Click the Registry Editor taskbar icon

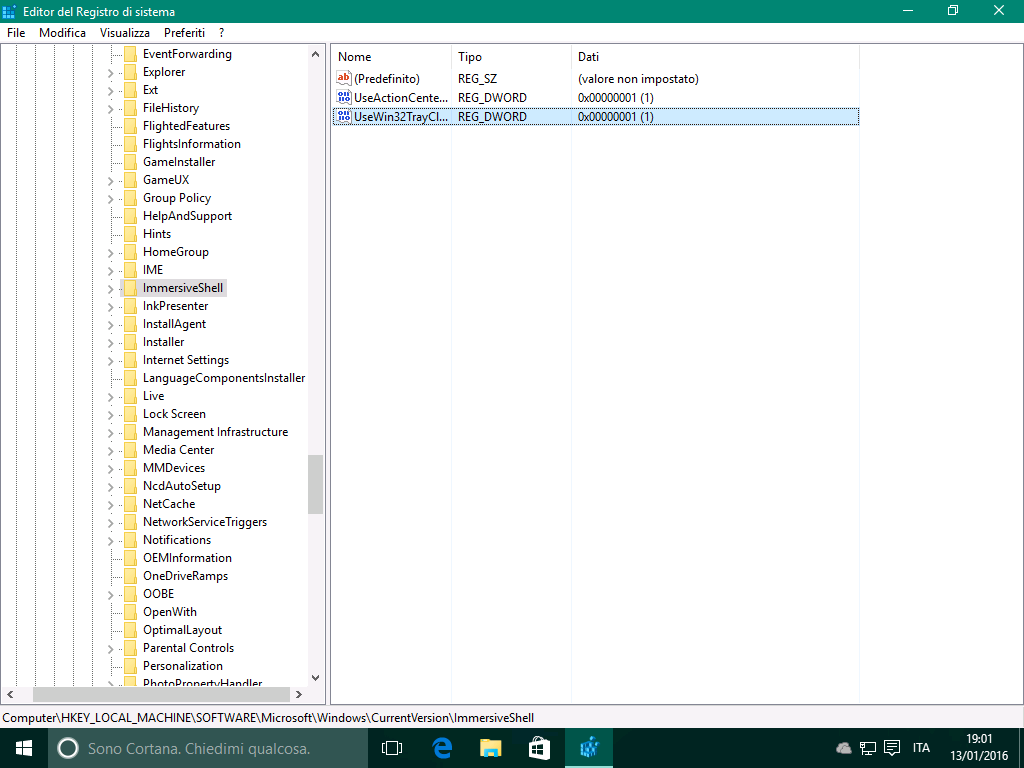click(x=589, y=748)
